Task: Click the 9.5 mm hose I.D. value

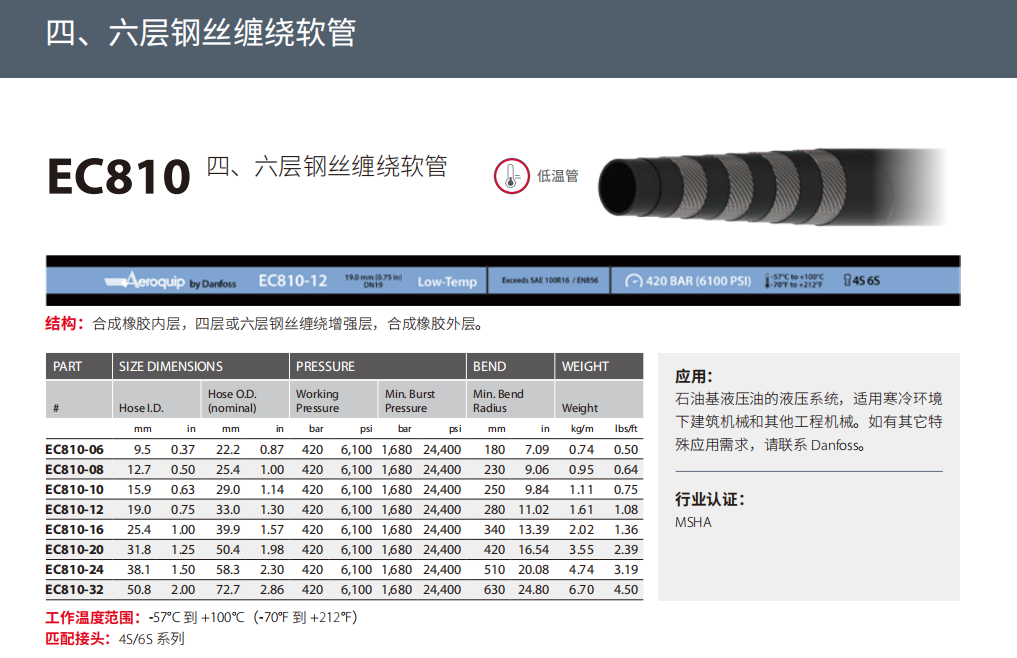Action: click(x=142, y=449)
